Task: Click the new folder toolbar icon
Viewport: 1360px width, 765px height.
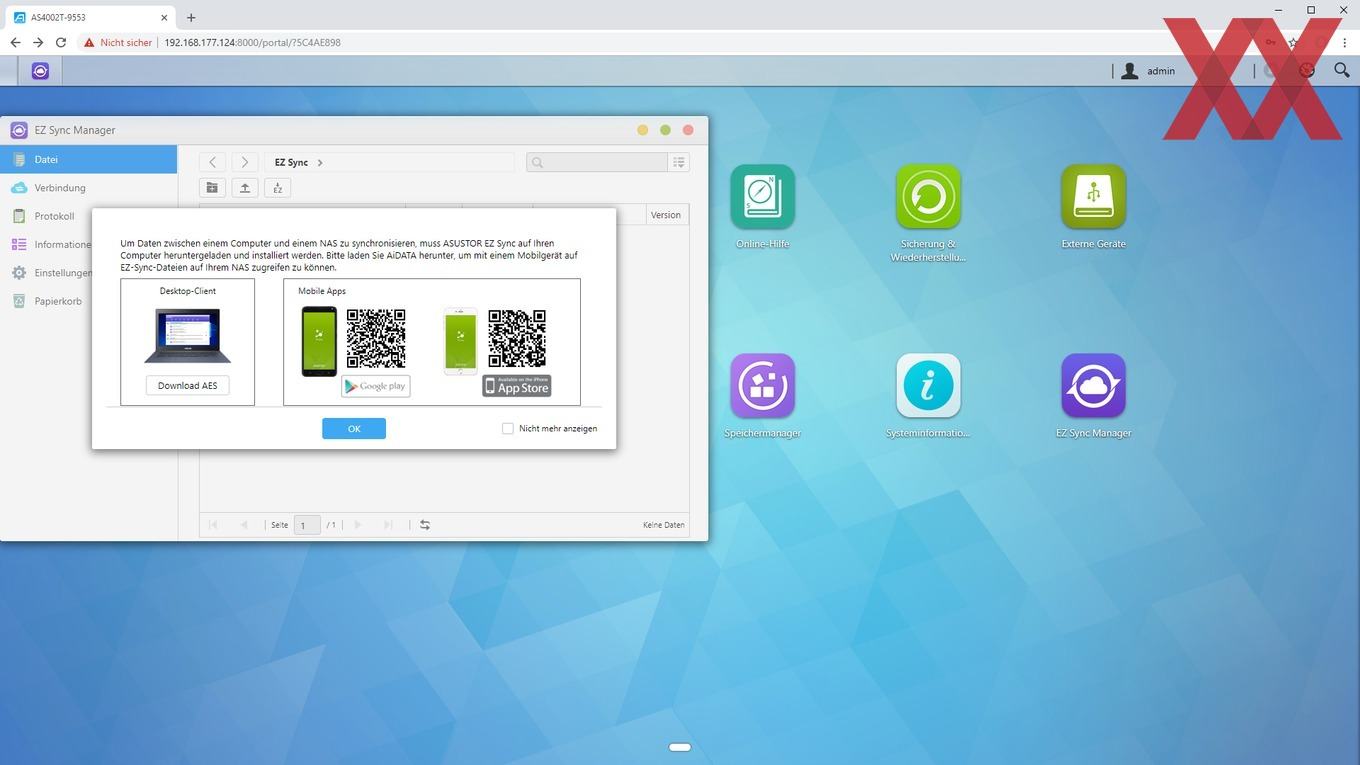Action: (212, 188)
